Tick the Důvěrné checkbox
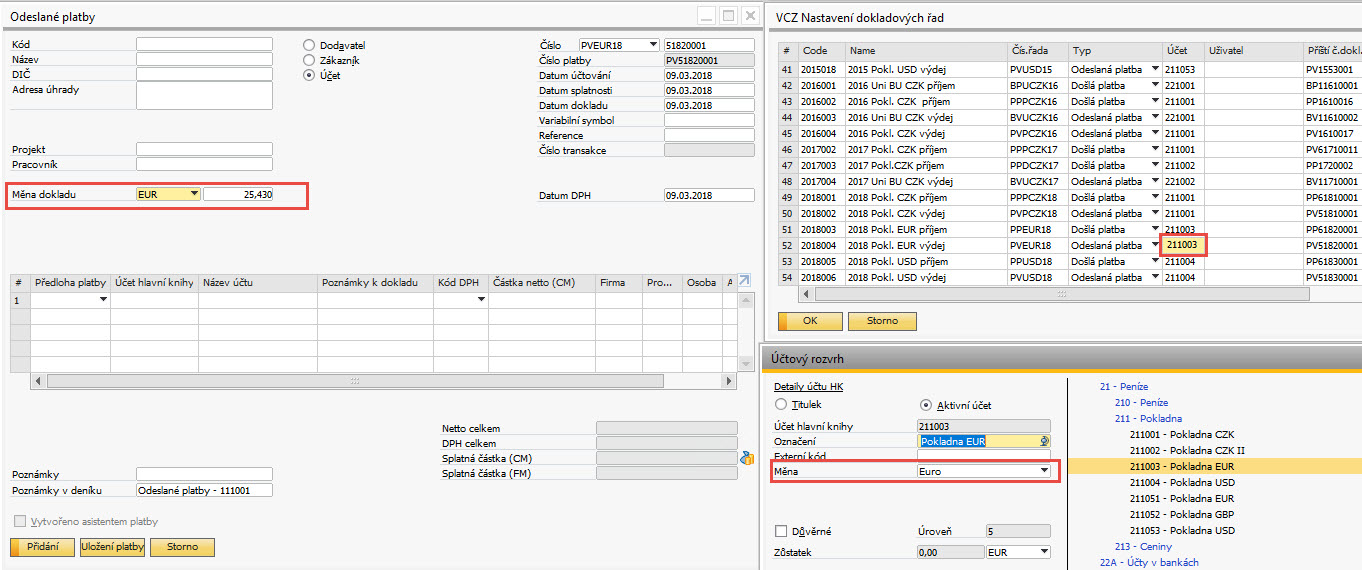Viewport: 1362px width, 570px height. (x=781, y=531)
